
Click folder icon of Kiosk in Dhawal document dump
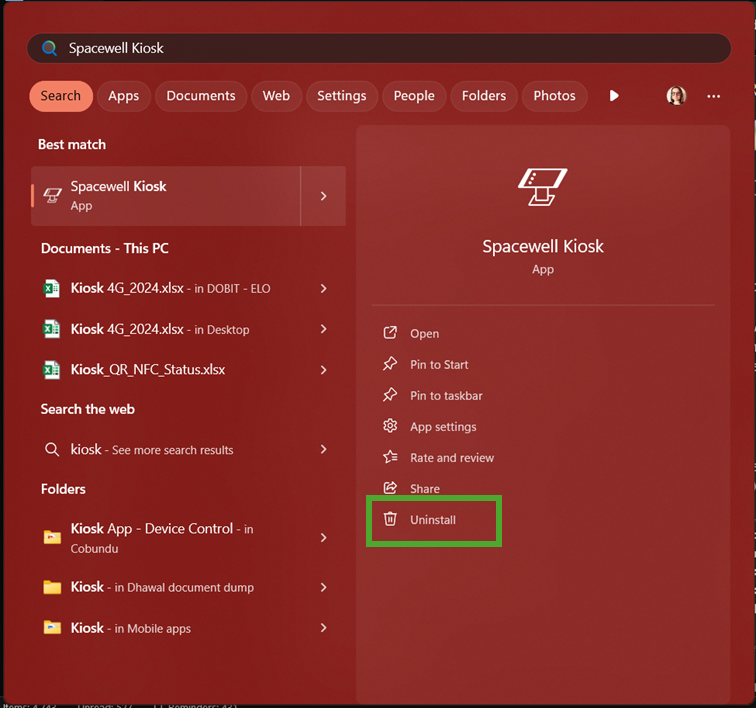(x=52, y=587)
